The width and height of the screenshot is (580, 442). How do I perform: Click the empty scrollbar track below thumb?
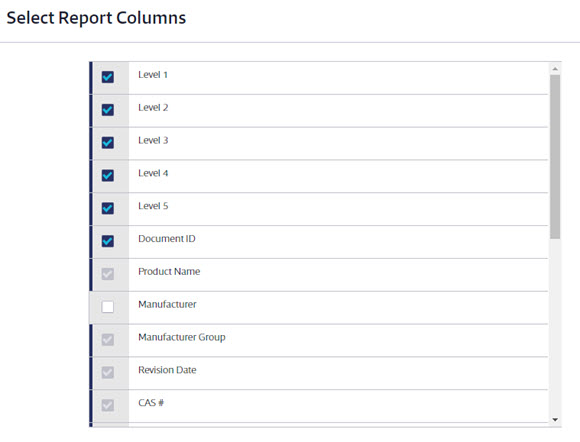555,327
